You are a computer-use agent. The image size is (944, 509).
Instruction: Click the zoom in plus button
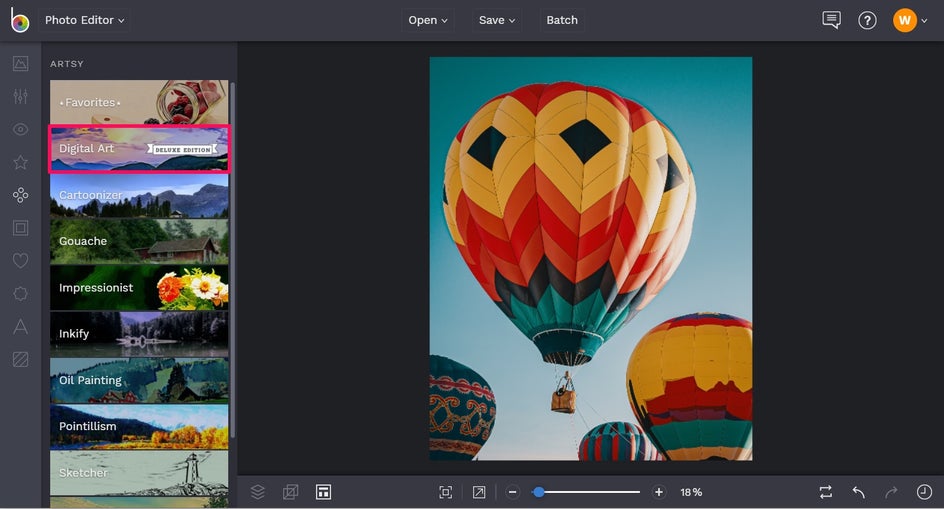[x=659, y=492]
